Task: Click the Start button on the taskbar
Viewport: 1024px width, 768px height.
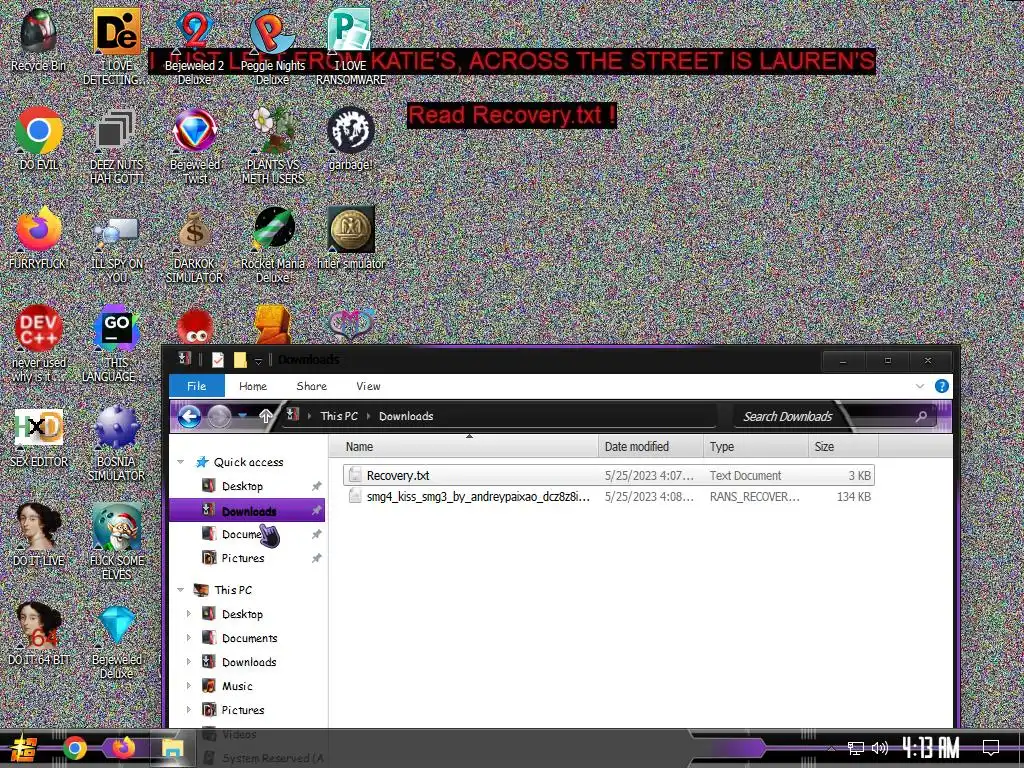Action: click(24, 748)
